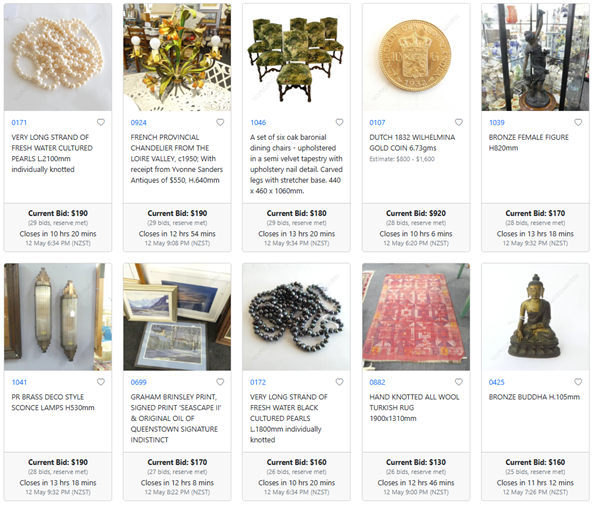Image resolution: width=595 pixels, height=508 pixels.
Task: Favorite the Turkish rug lot 0882 heart
Action: click(x=459, y=382)
